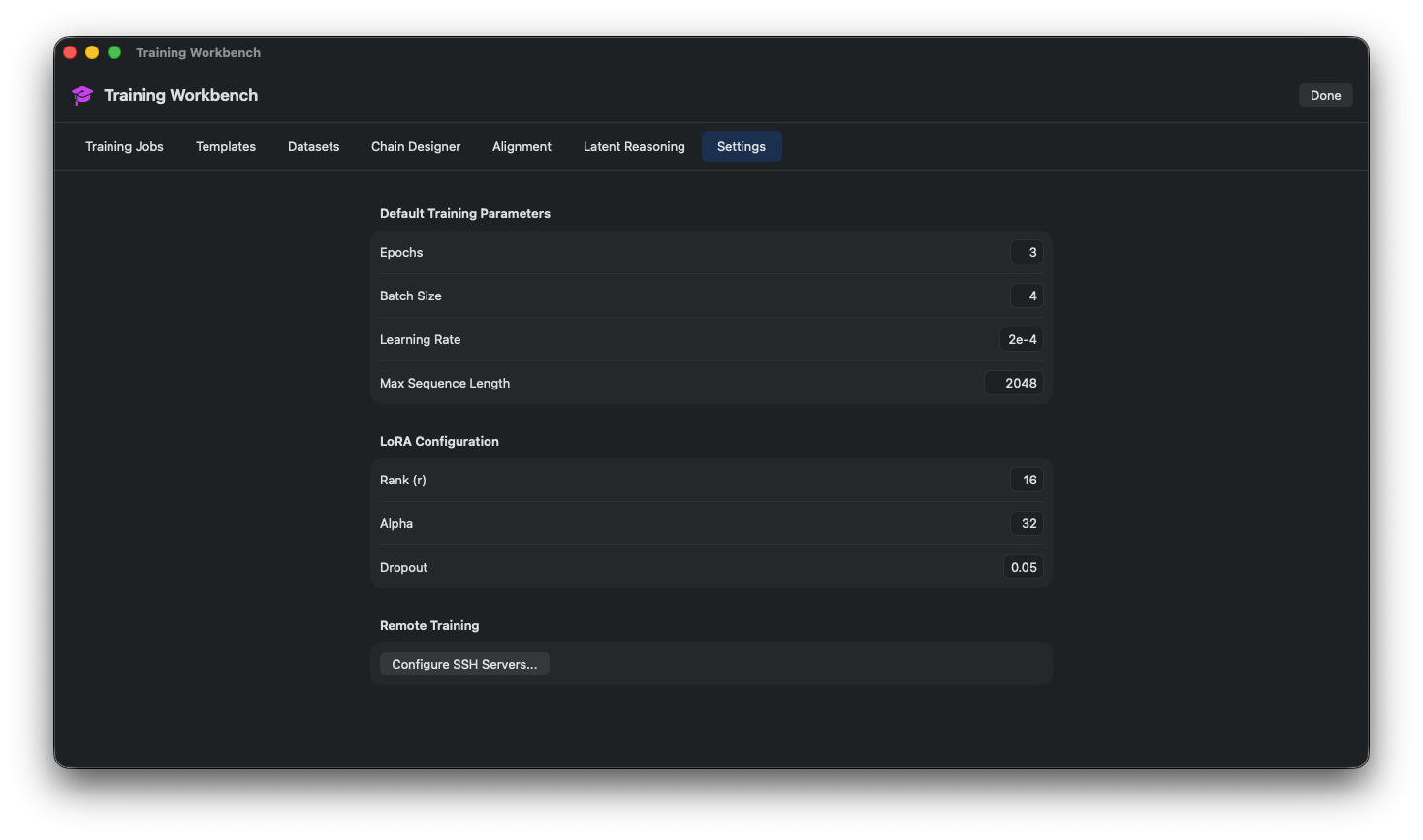Click the Epochs row label
The width and height of the screenshot is (1423, 840).
(401, 252)
